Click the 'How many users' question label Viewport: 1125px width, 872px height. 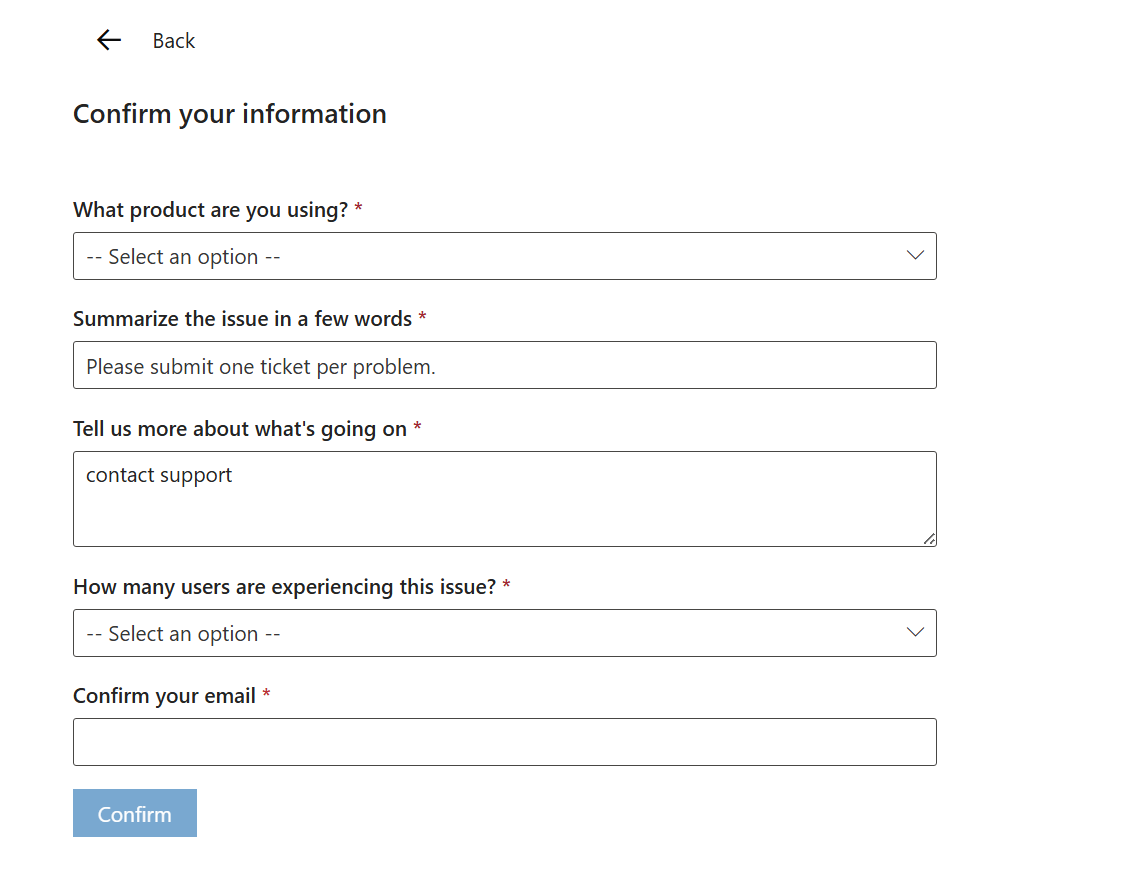284,587
